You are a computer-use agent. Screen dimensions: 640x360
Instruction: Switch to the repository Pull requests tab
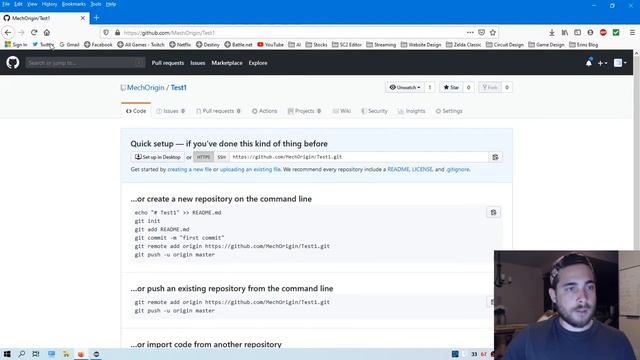tap(218, 111)
